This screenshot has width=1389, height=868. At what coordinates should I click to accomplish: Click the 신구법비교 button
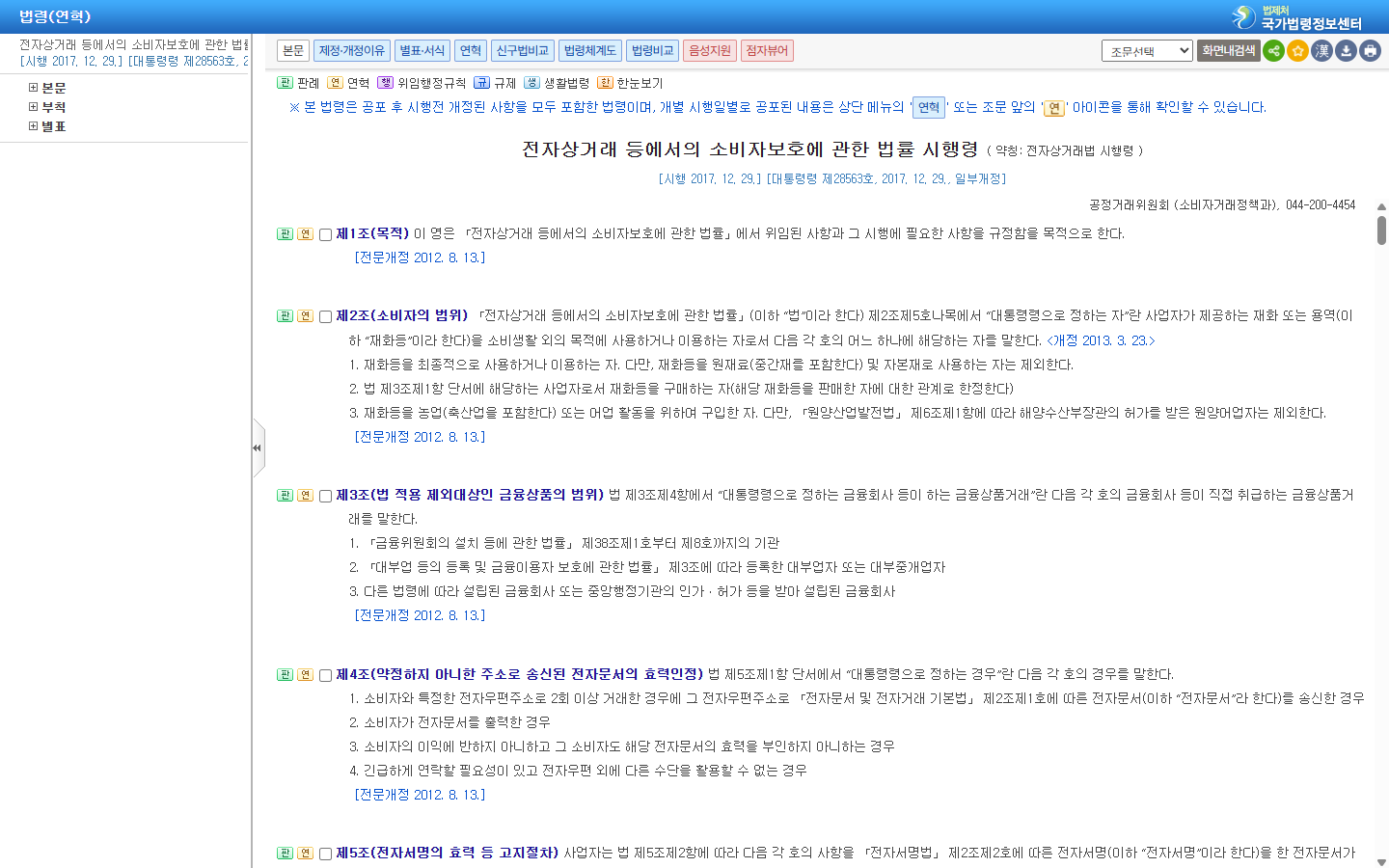pos(523,50)
